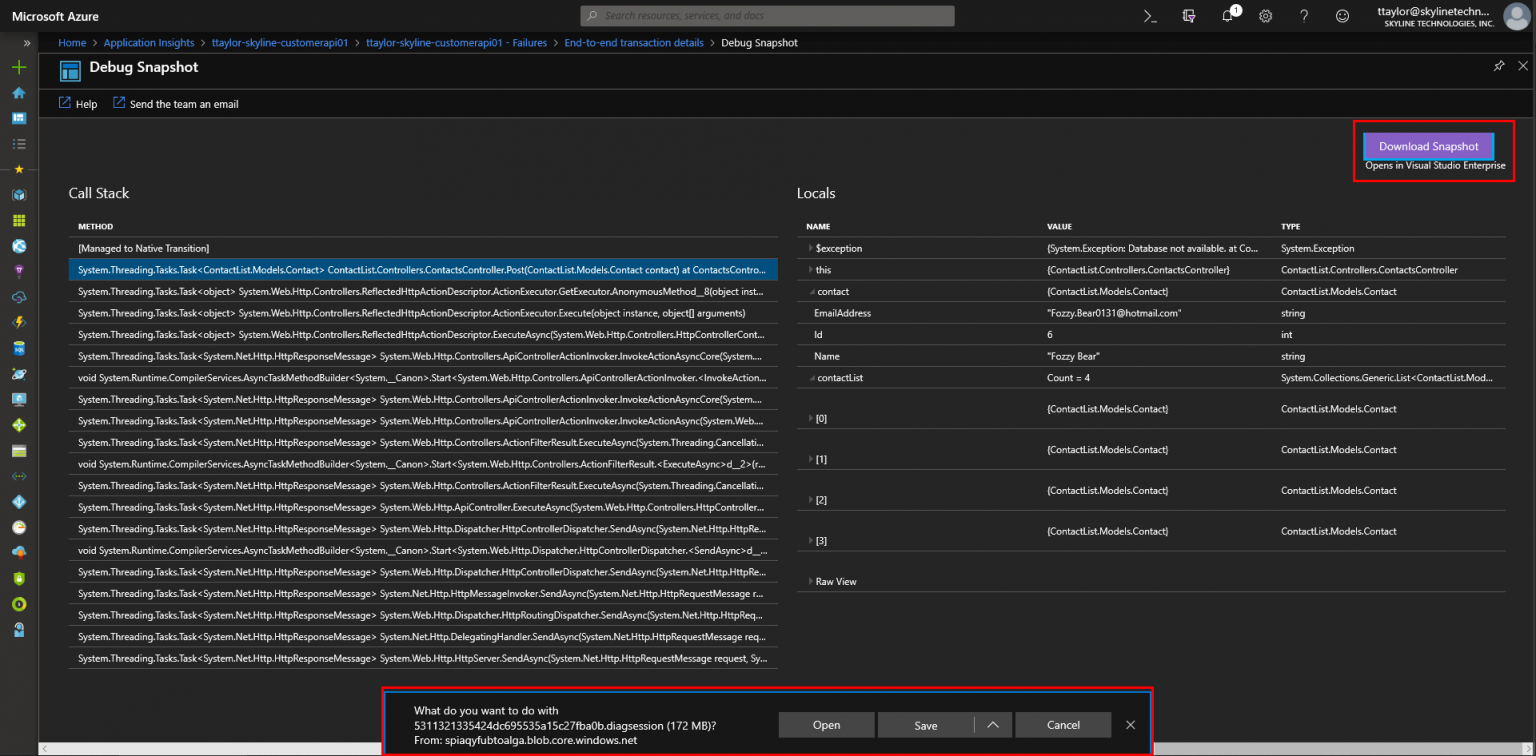Open portal settings gear
The height and width of the screenshot is (756, 1536).
click(x=1265, y=16)
